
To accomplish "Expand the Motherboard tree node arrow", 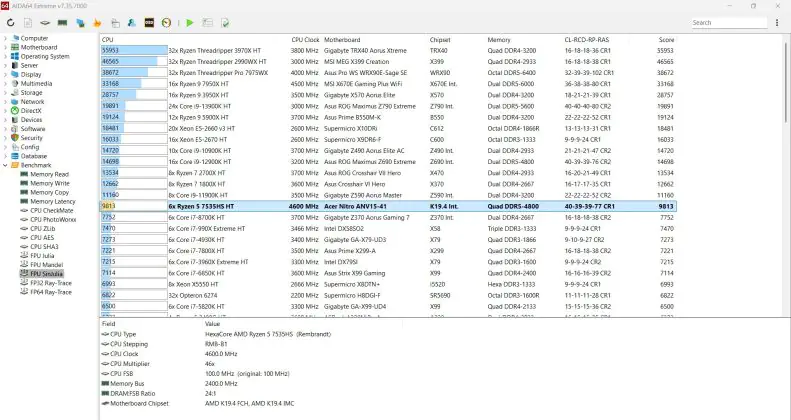I will pos(6,47).
